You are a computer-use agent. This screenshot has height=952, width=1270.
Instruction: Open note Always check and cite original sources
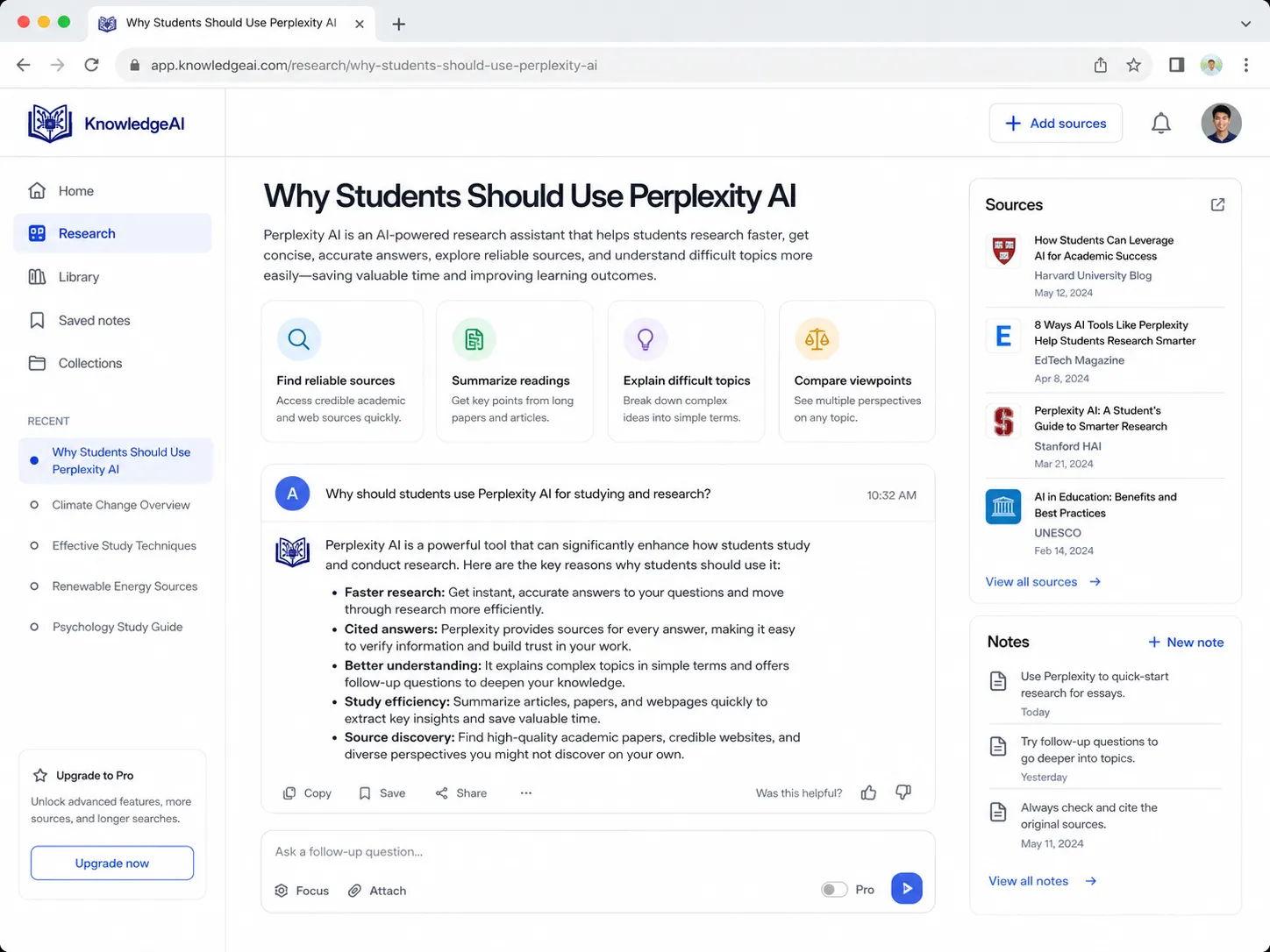(x=1105, y=824)
